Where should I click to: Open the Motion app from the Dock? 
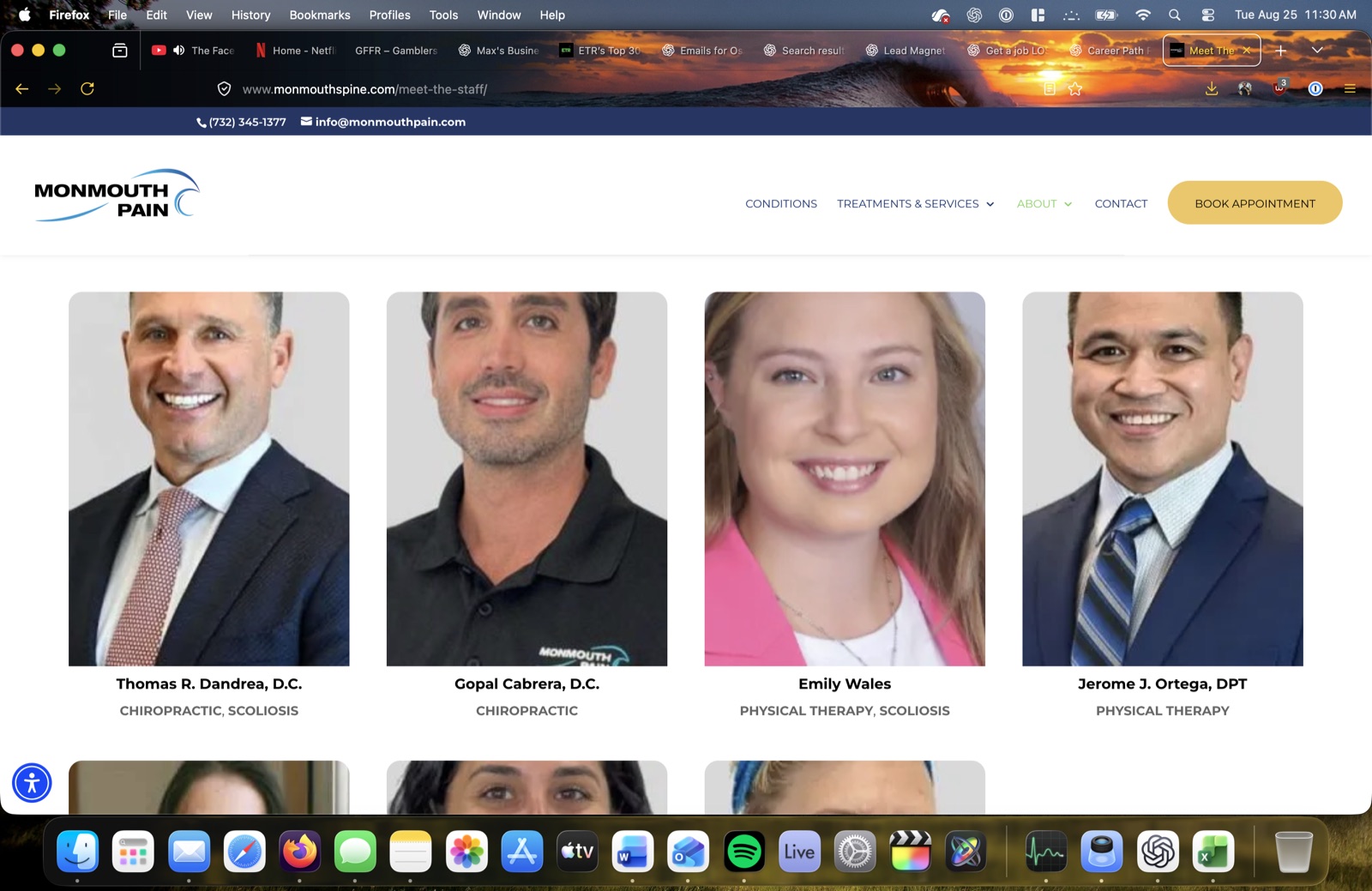pos(966,852)
